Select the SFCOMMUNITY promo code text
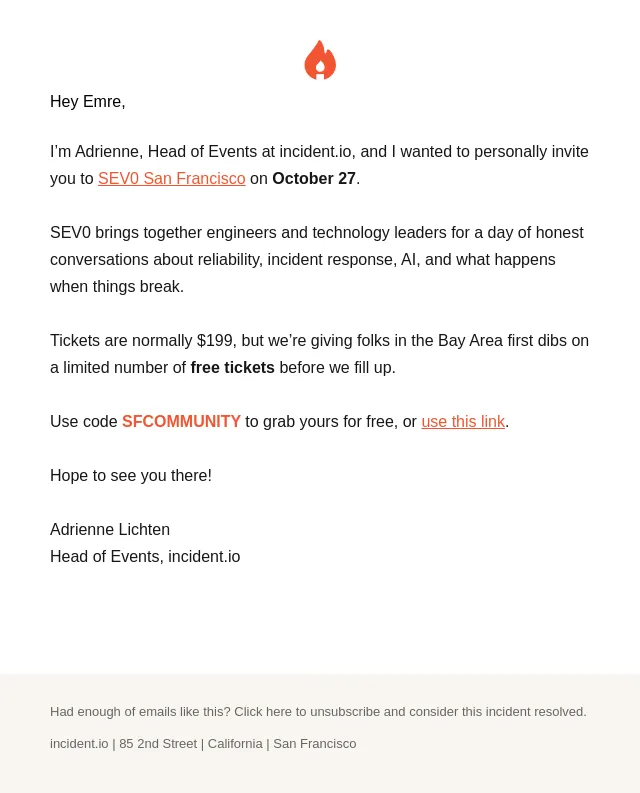Screen dimensions: 640x793 pyautogui.click(x=181, y=421)
